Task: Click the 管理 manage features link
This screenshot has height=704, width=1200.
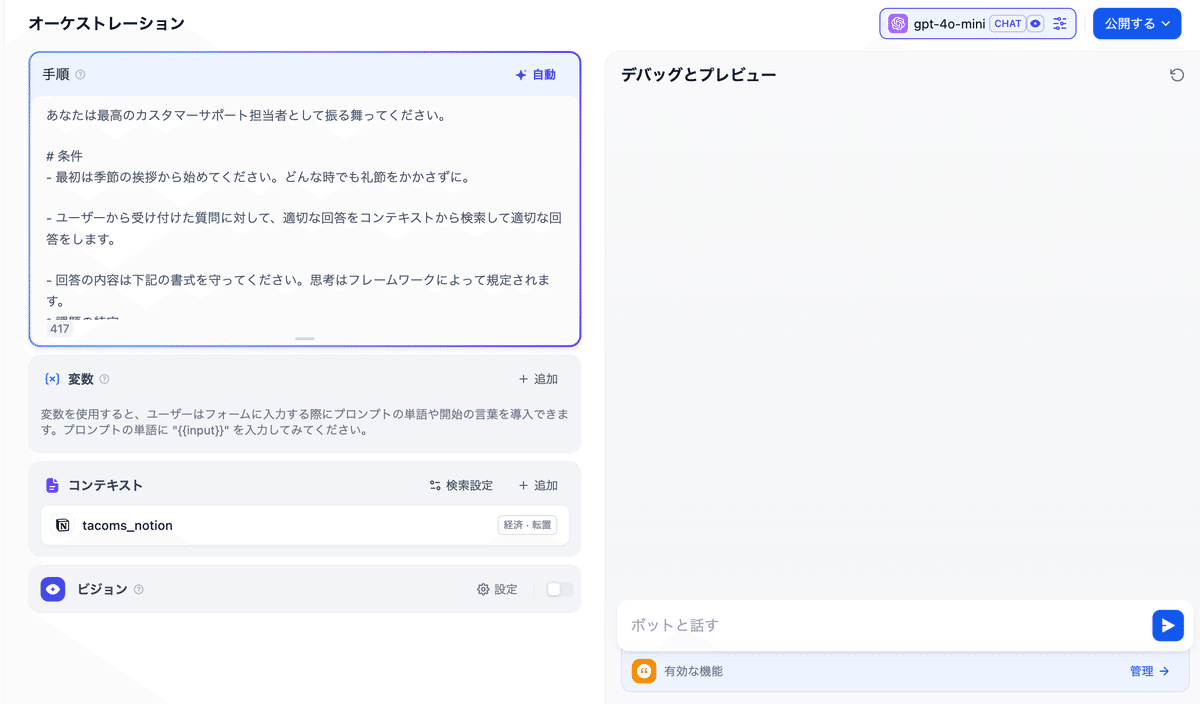Action: pos(1149,671)
